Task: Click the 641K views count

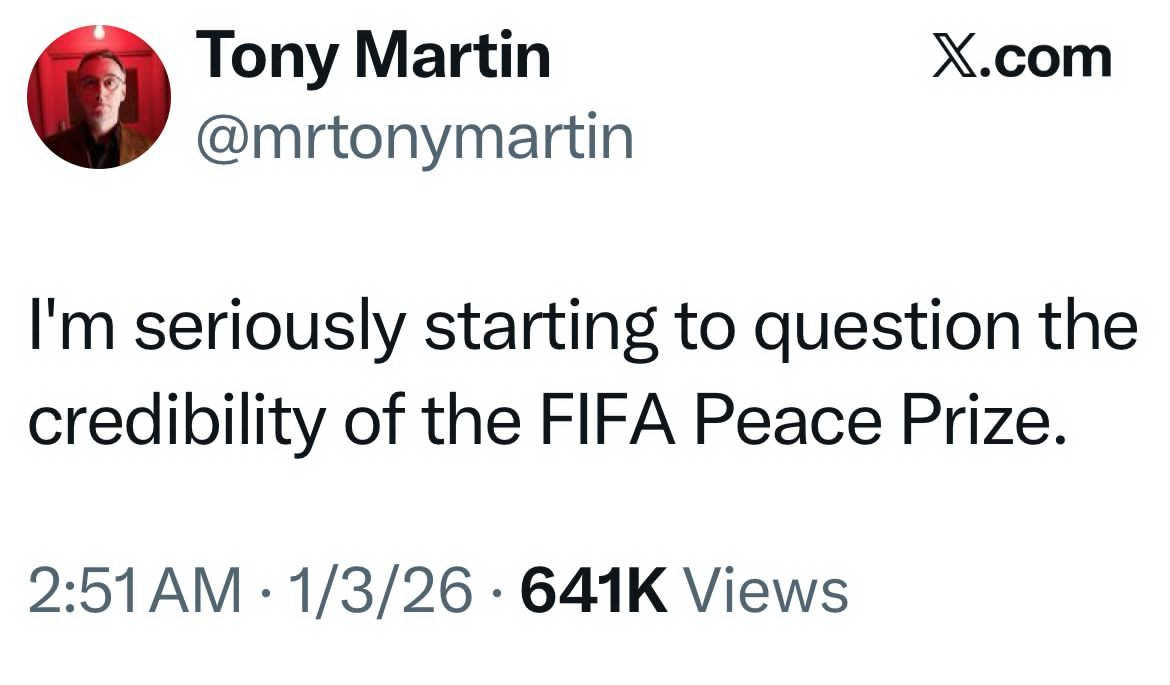Action: (595, 590)
